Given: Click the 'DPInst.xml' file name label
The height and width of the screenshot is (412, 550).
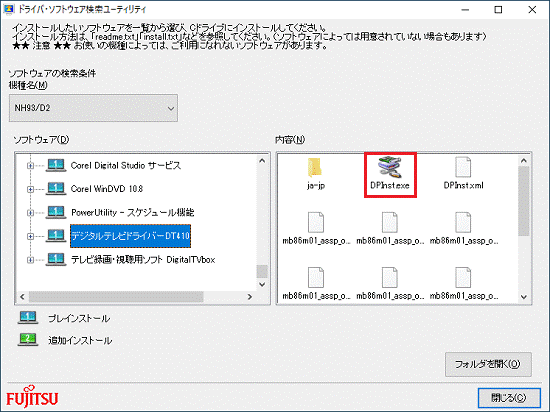Looking at the screenshot, I should tap(463, 185).
